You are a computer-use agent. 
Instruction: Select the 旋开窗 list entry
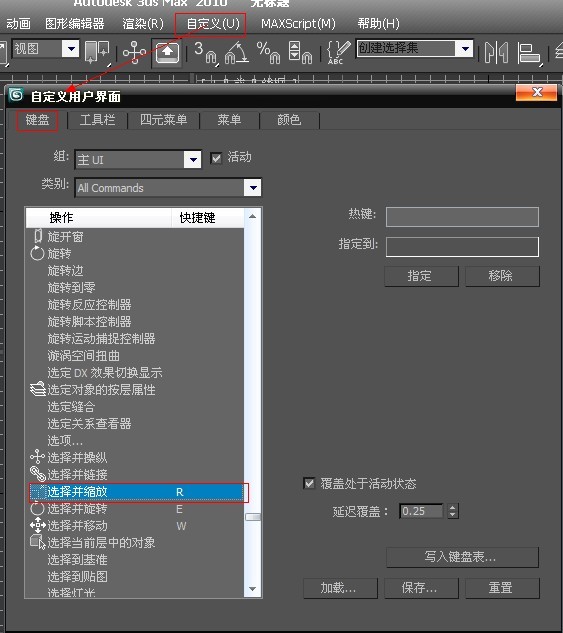pos(136,237)
